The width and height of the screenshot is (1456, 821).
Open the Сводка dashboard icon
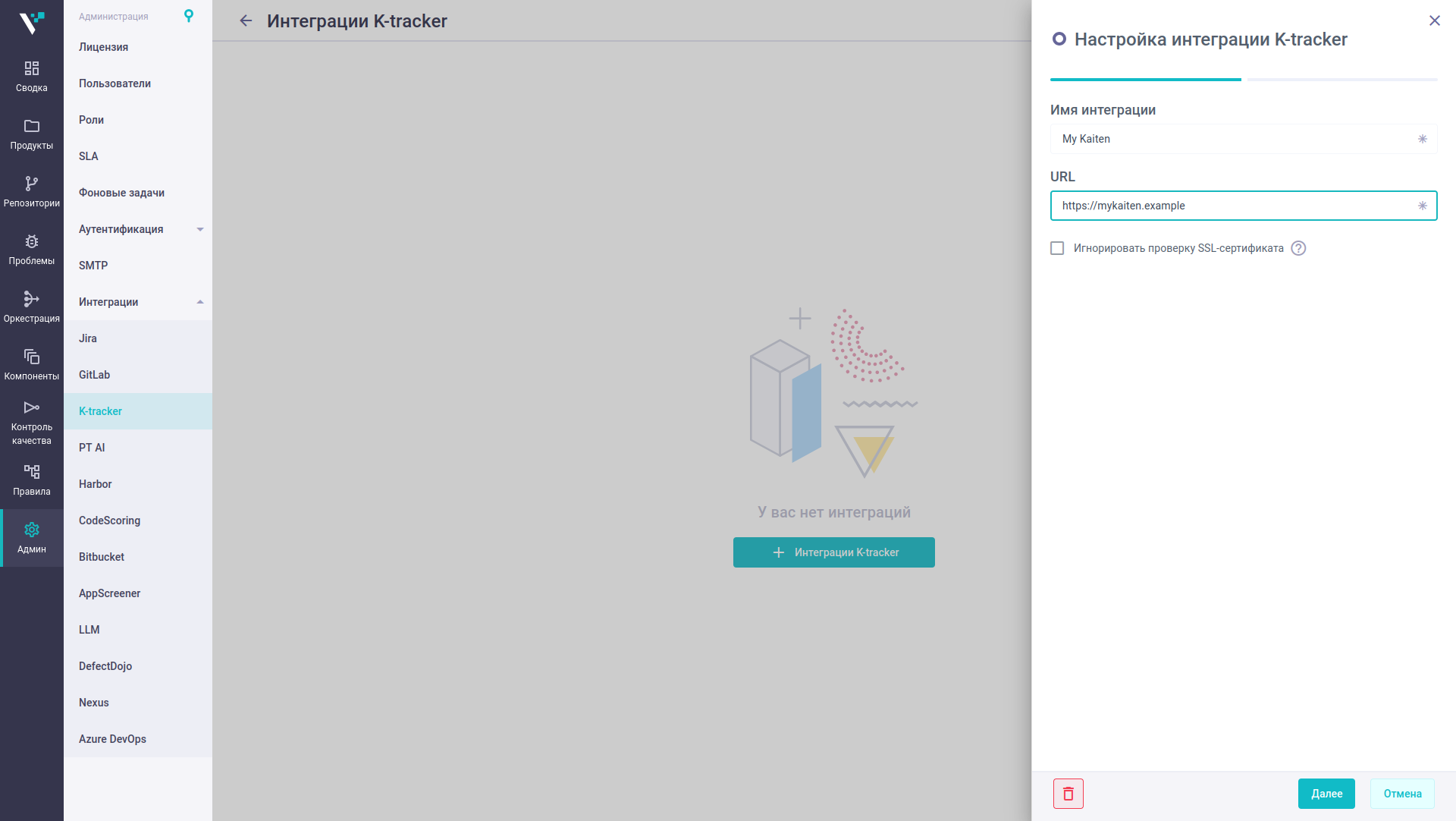(31, 77)
